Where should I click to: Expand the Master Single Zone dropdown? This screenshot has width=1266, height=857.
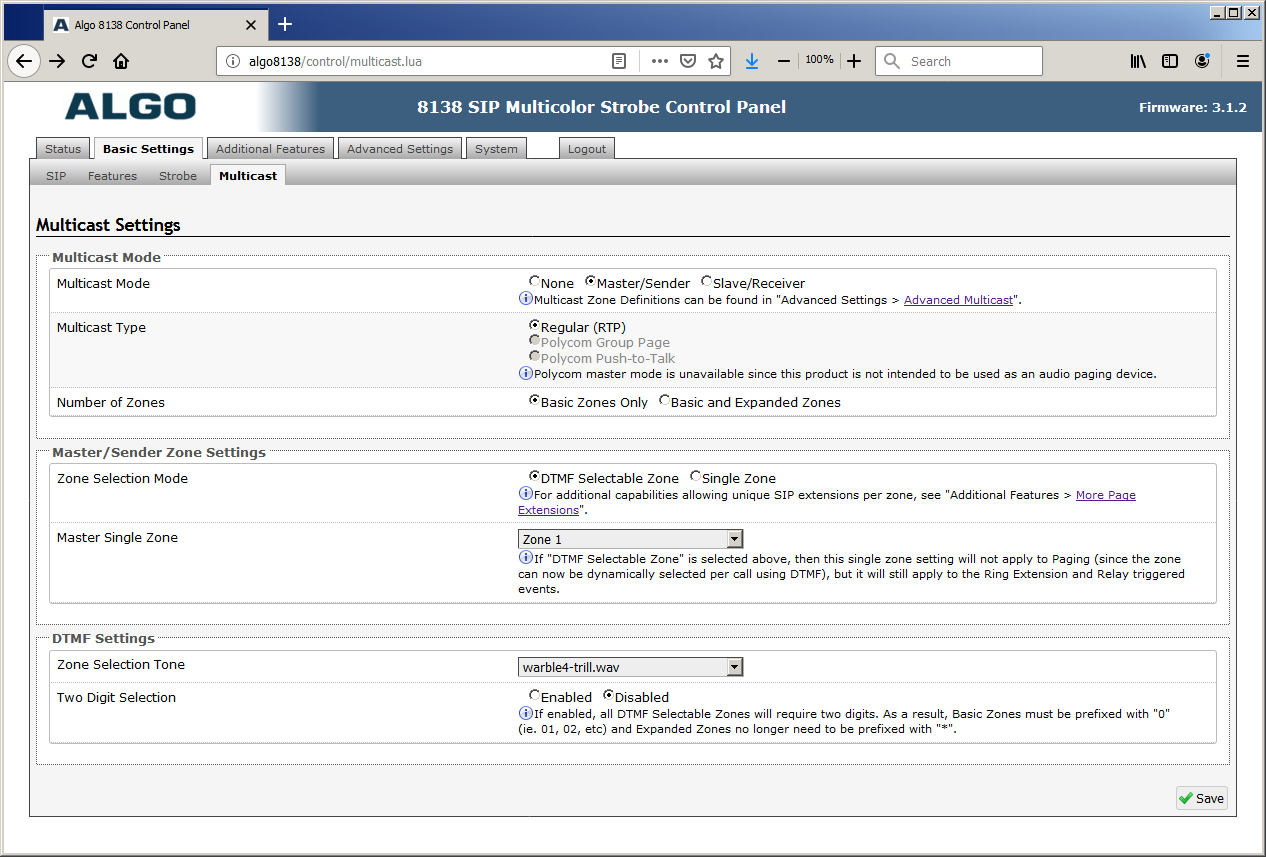(734, 539)
